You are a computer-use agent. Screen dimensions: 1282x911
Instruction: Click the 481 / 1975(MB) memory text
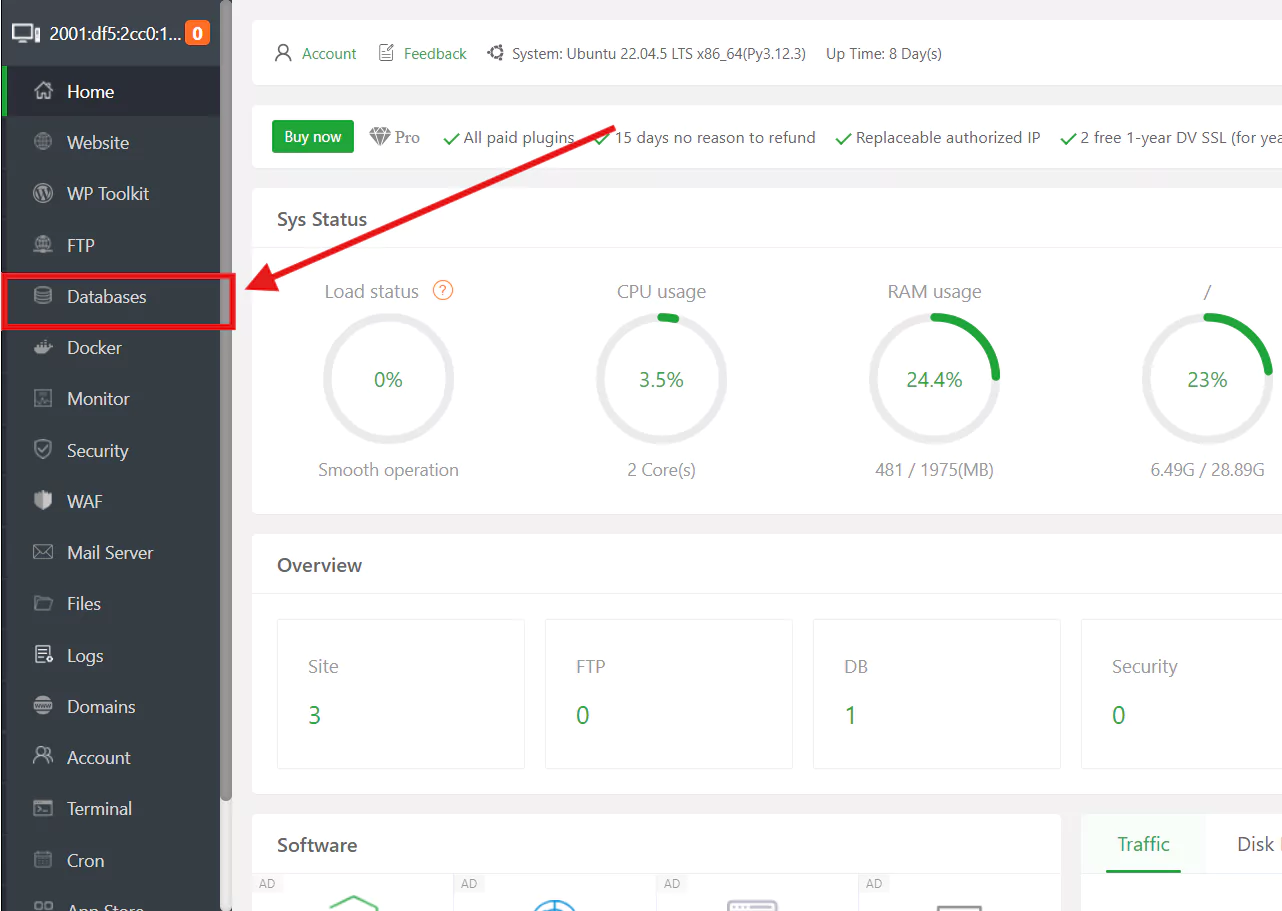(x=934, y=470)
